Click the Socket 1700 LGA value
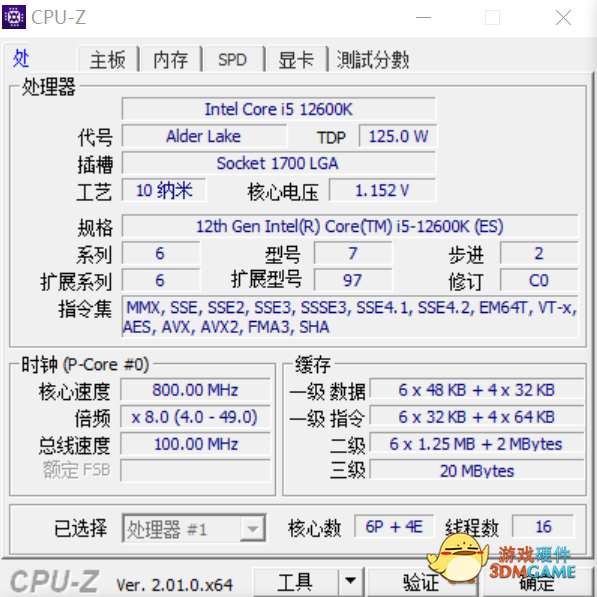The width and height of the screenshot is (597, 597). pos(279,163)
